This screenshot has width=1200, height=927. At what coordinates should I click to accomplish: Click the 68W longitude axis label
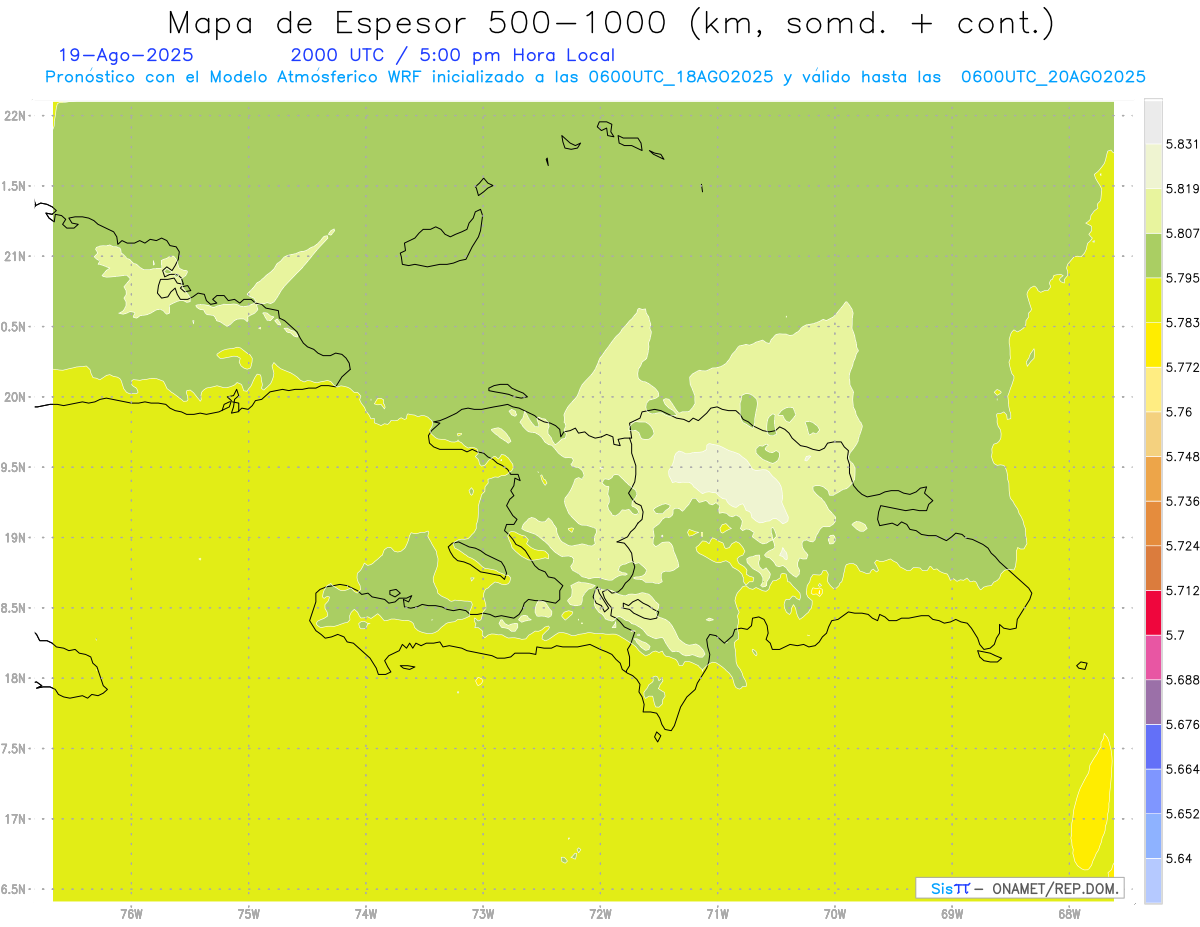[x=1069, y=913]
